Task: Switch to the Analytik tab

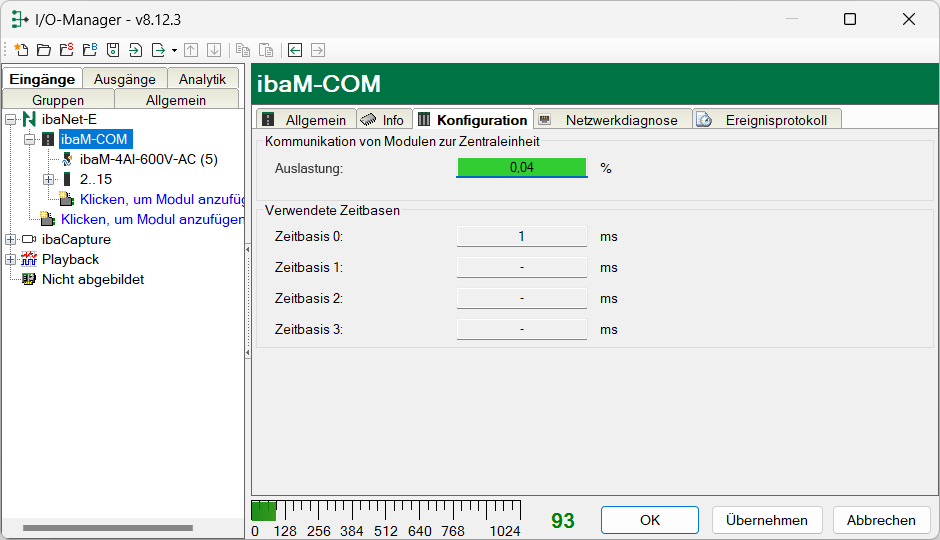Action: tap(203, 79)
